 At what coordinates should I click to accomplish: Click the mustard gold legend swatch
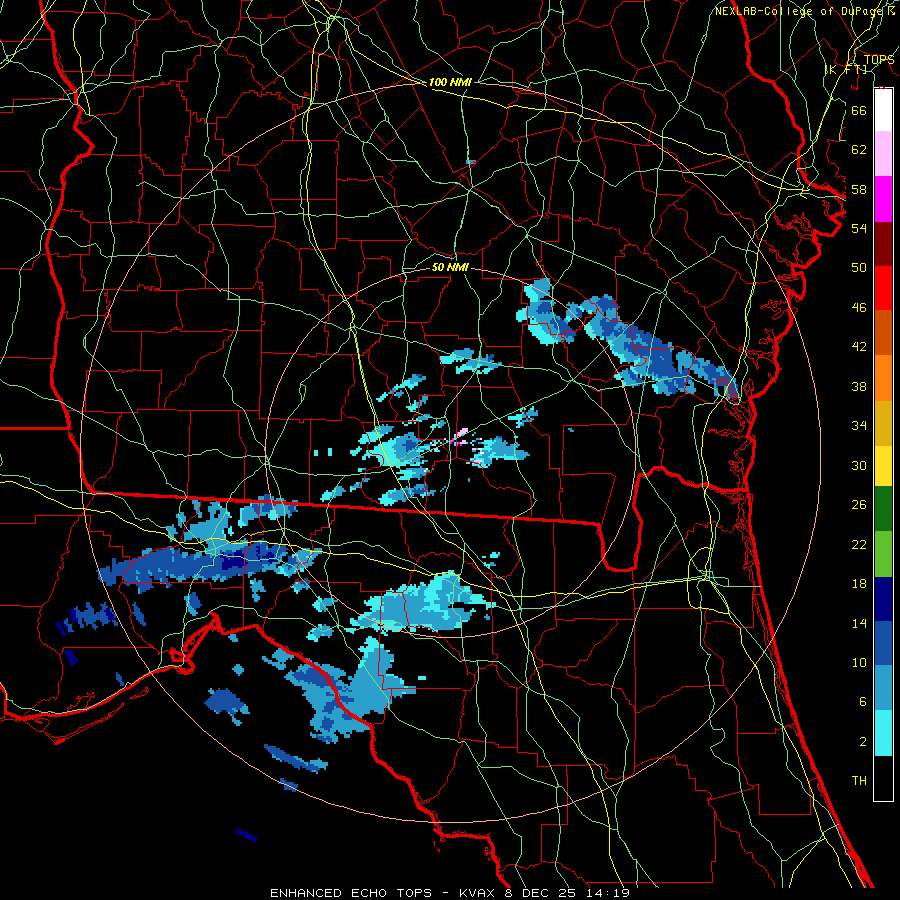[x=883, y=423]
